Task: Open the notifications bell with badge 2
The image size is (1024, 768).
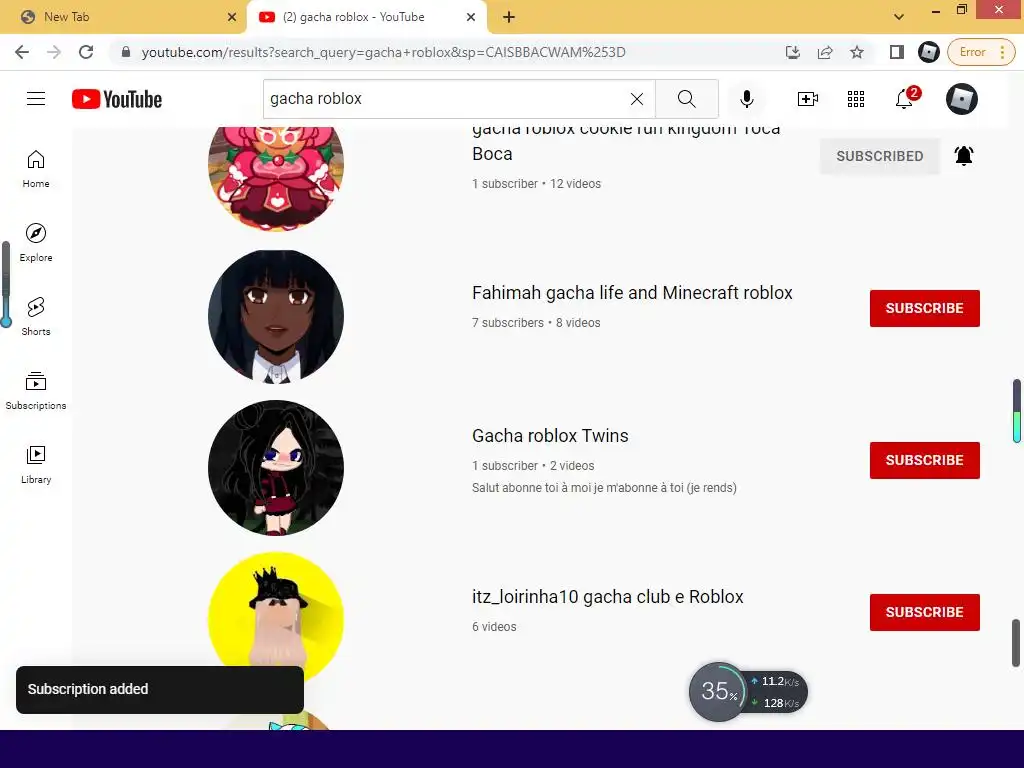Action: click(906, 98)
